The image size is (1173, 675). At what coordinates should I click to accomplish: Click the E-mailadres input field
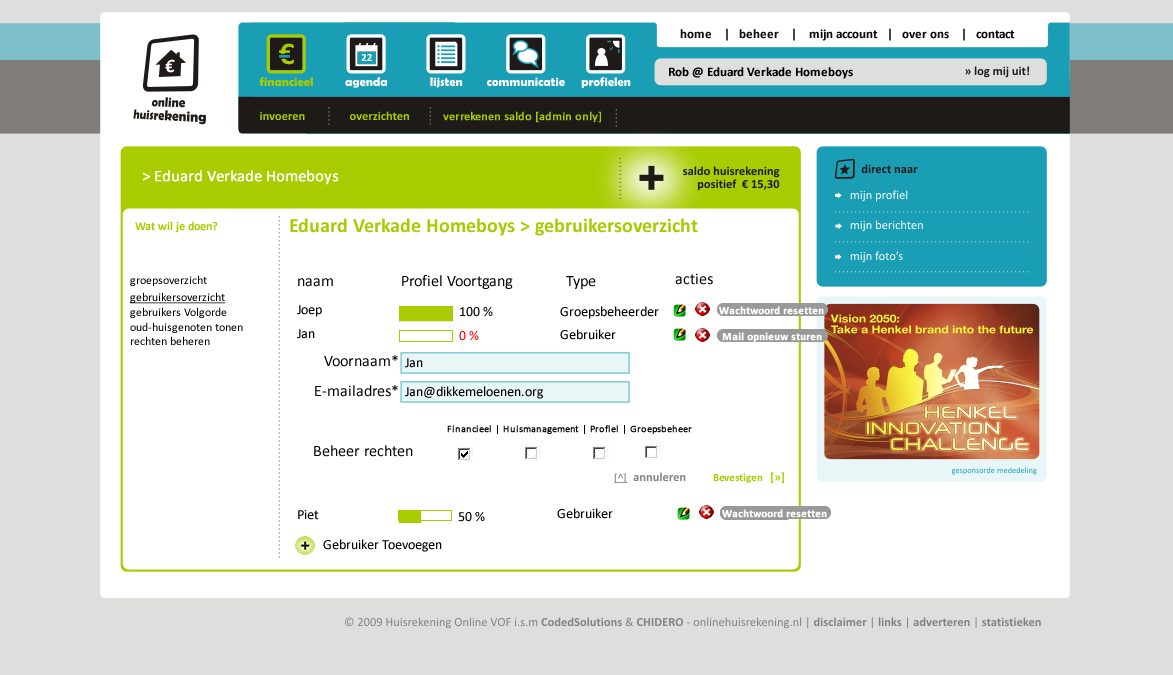coord(515,392)
